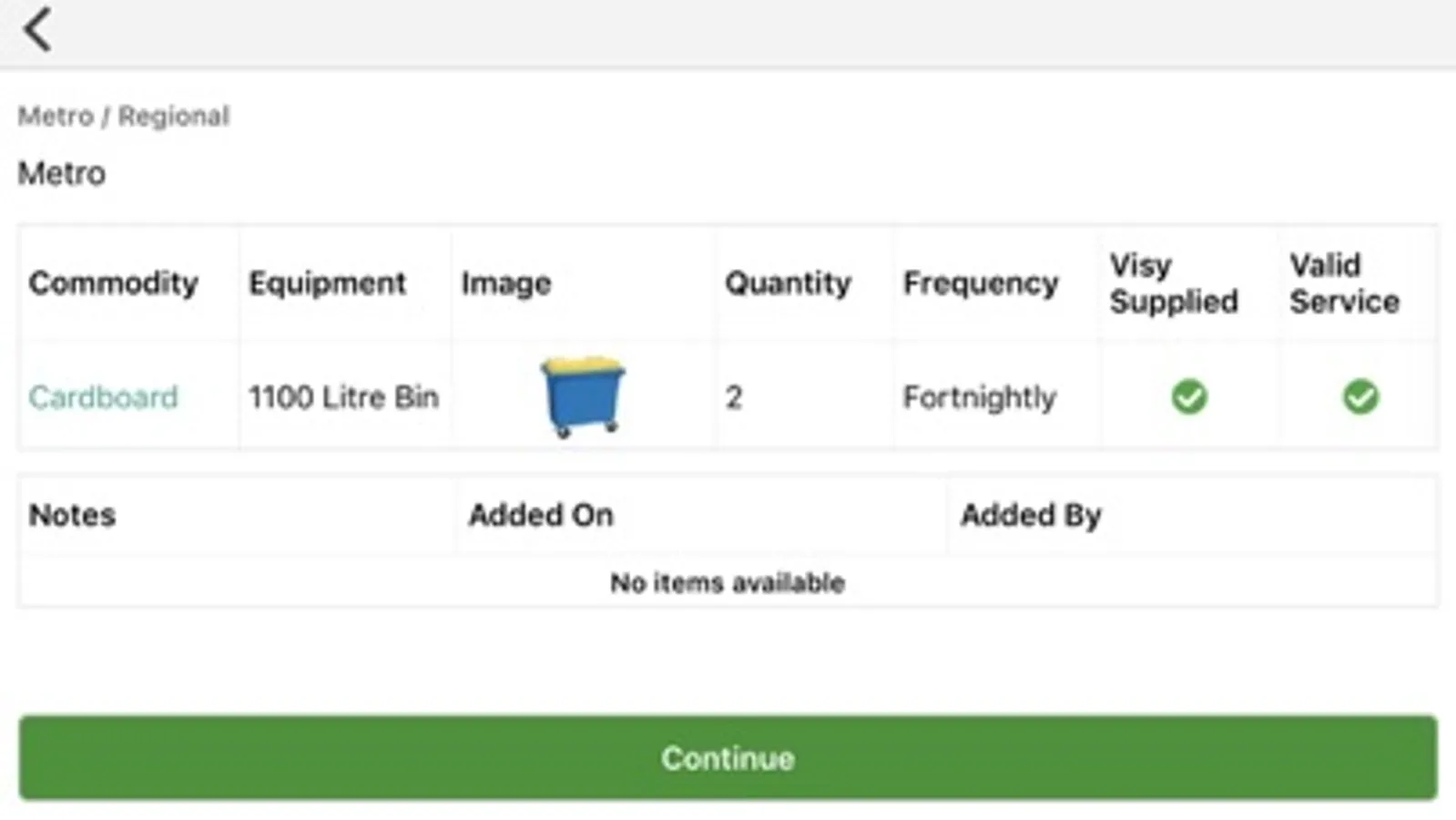Viewport: 1456px width, 820px height.
Task: Tap the back arrow icon
Action: coord(37,30)
